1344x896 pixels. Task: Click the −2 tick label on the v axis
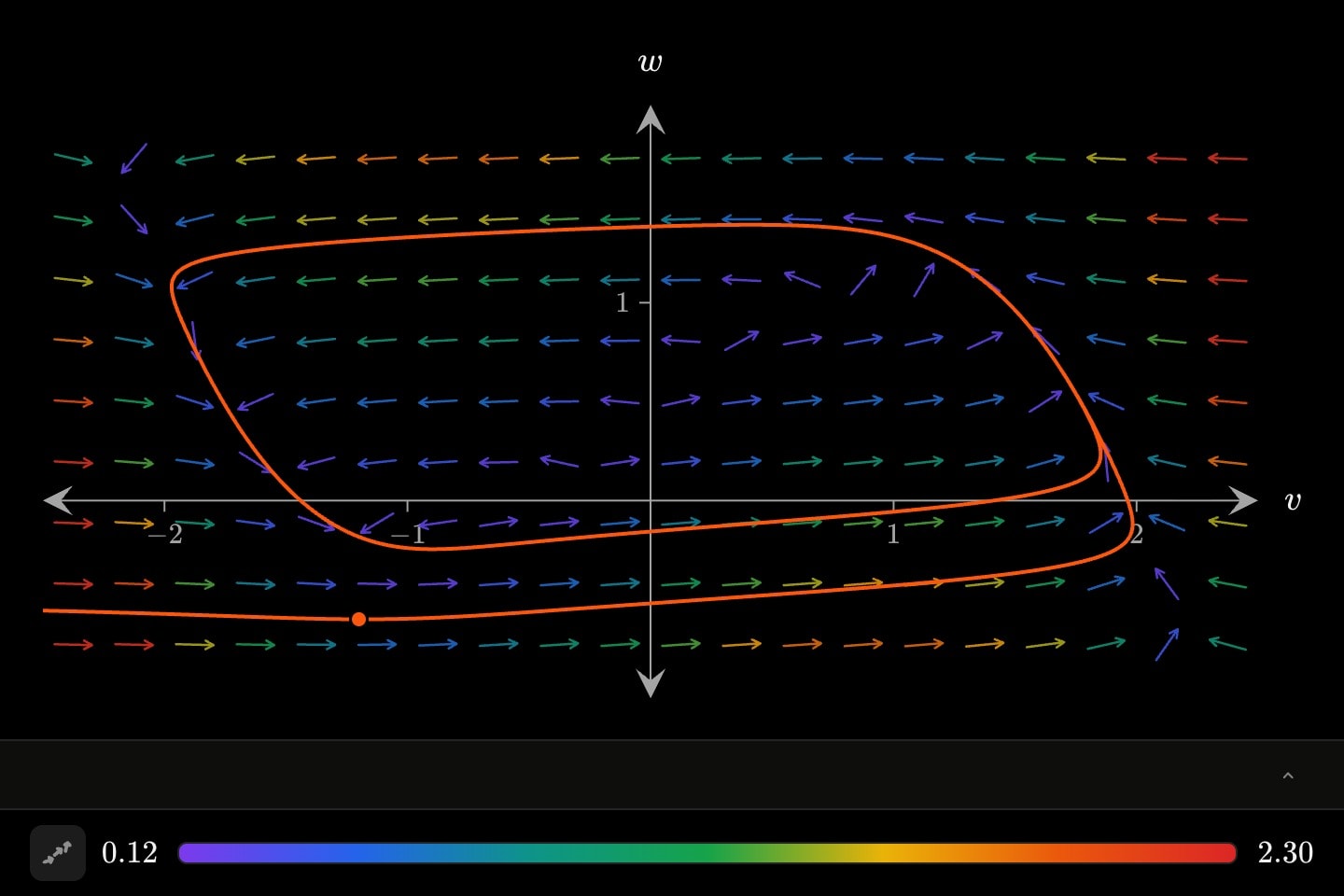(x=164, y=535)
